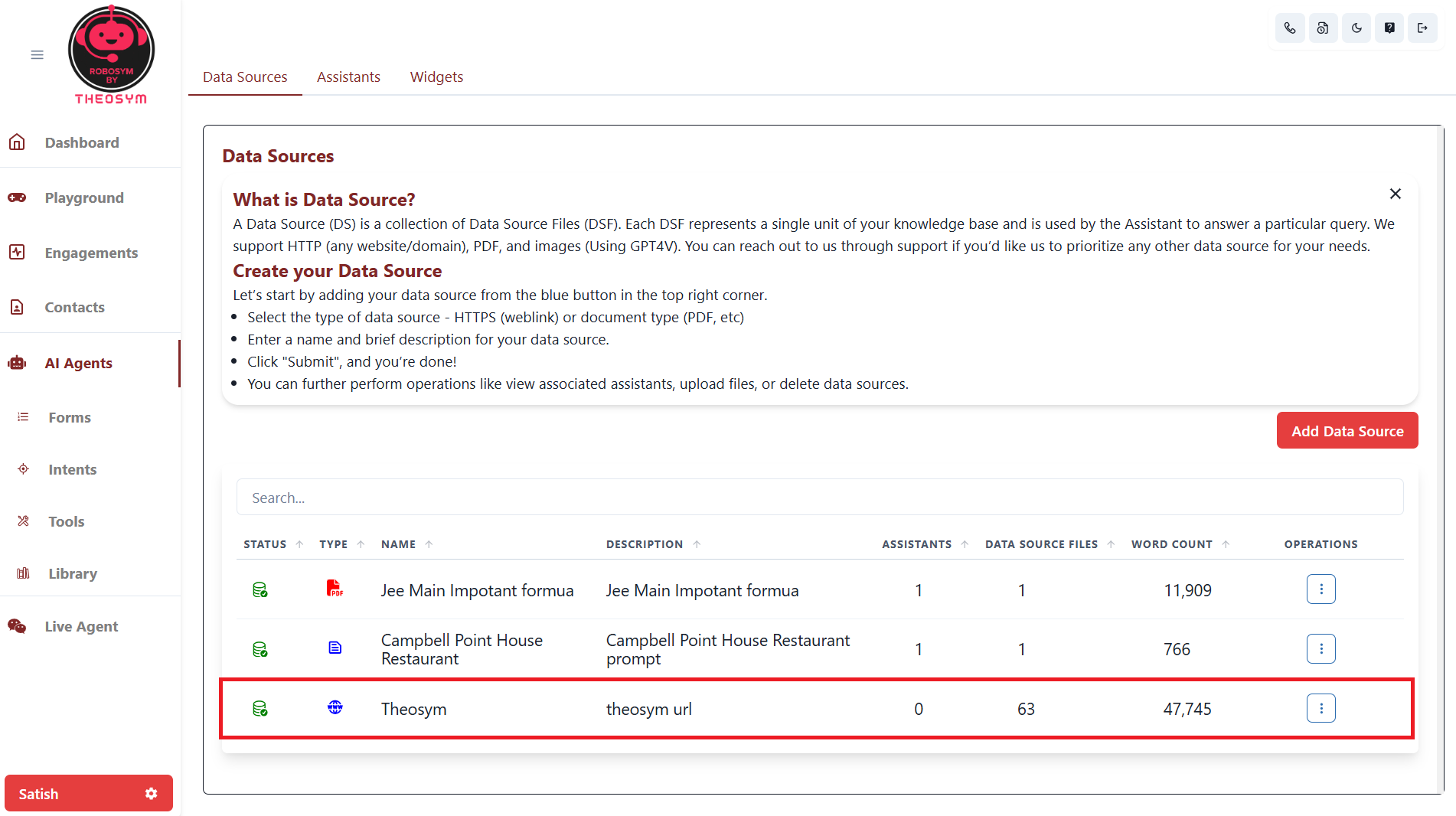The height and width of the screenshot is (816, 1456).
Task: Collapse the sidebar with hamburger menu icon
Action: click(x=37, y=55)
